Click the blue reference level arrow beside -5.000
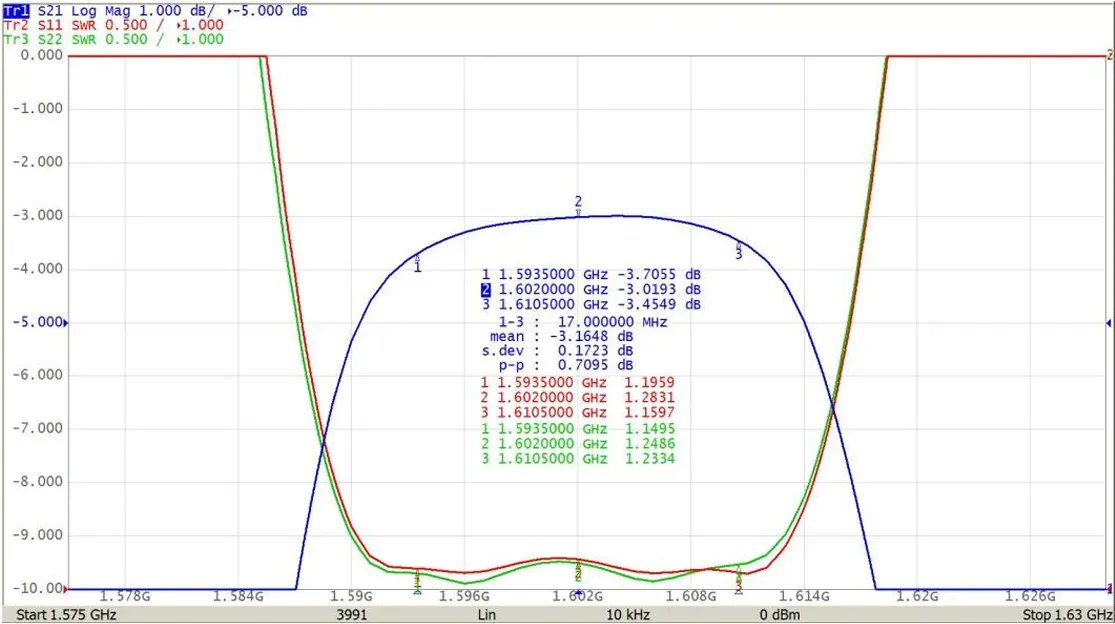 pyautogui.click(x=65, y=323)
